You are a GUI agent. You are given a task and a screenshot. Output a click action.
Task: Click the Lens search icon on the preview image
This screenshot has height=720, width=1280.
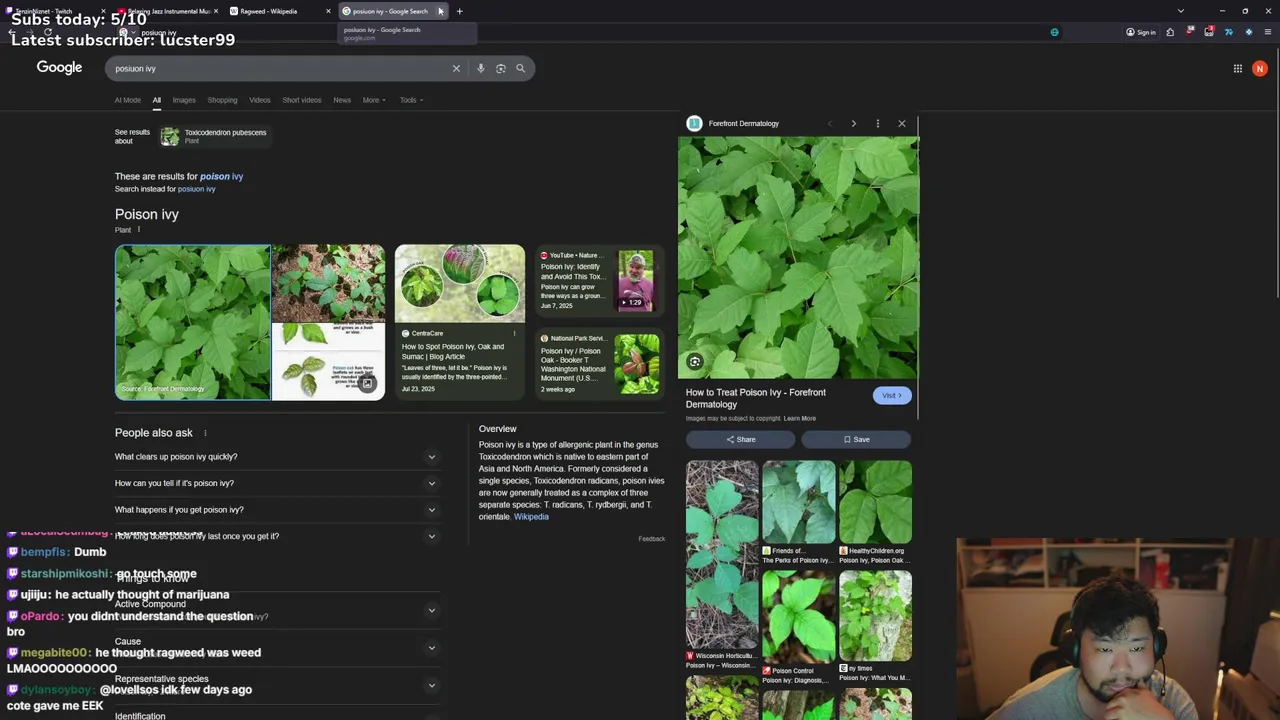(694, 362)
